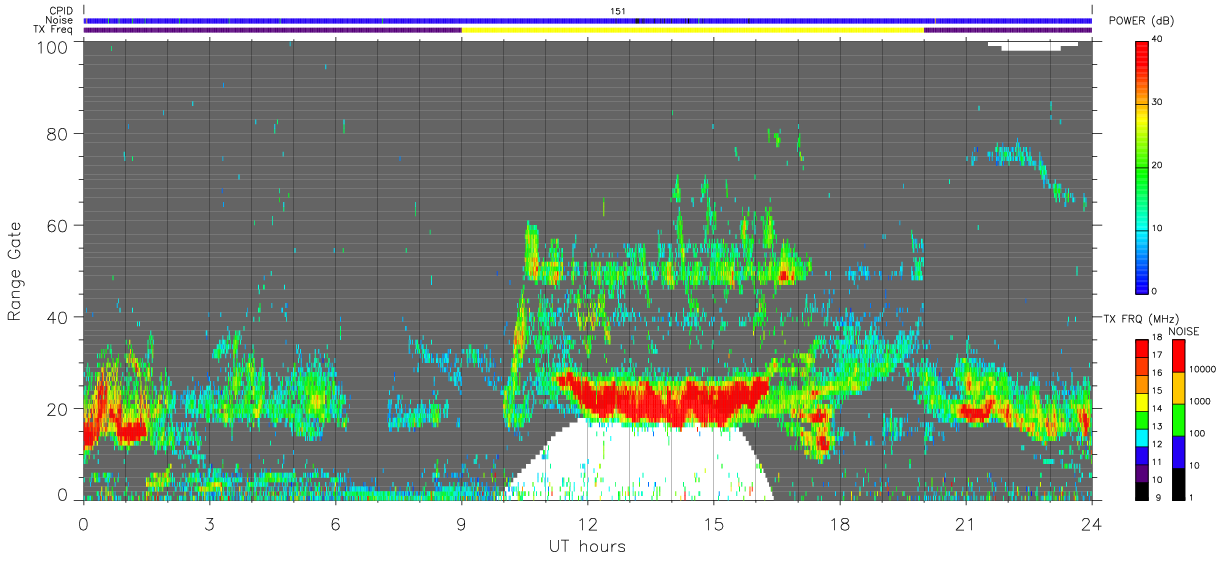Click the white blank patch at top right of plot

pos(1030,45)
